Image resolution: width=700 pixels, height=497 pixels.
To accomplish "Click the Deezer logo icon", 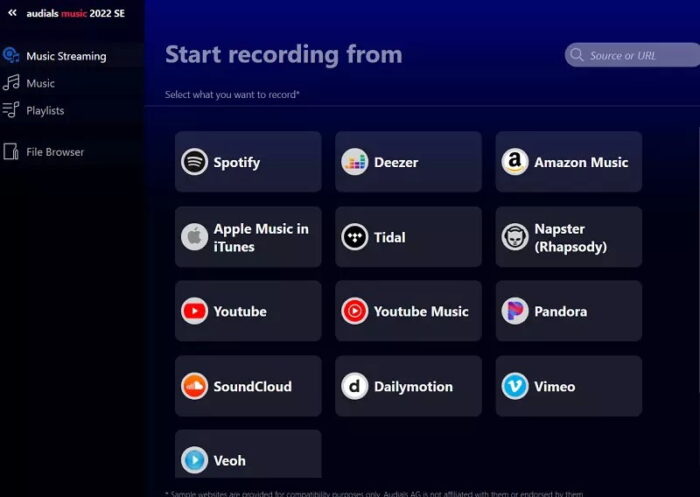I will pos(354,162).
